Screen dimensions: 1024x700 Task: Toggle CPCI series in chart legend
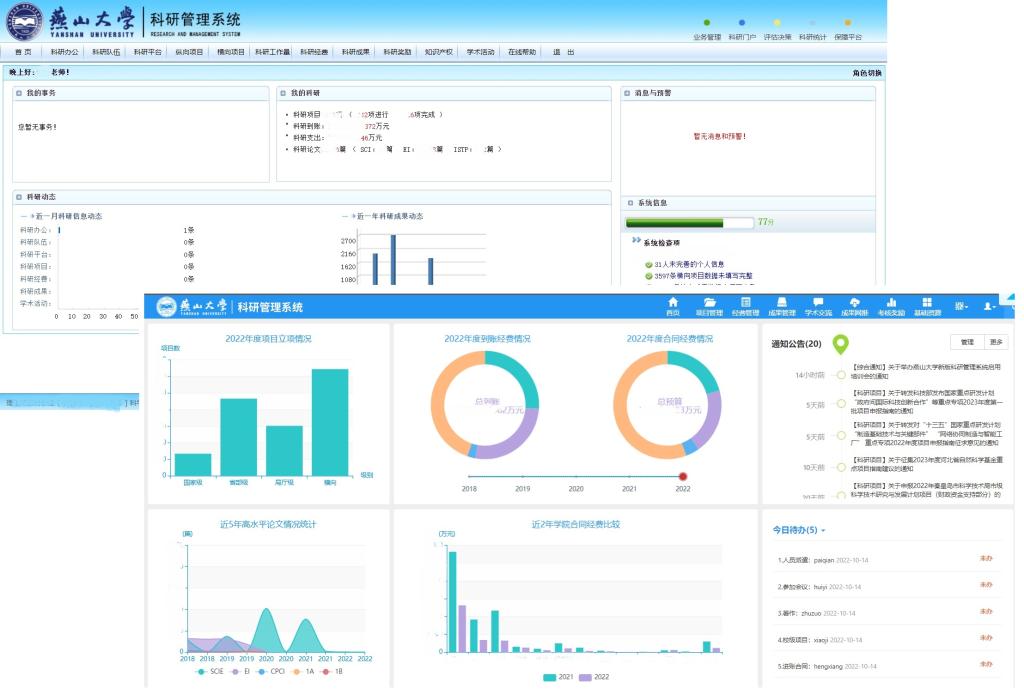pos(271,672)
